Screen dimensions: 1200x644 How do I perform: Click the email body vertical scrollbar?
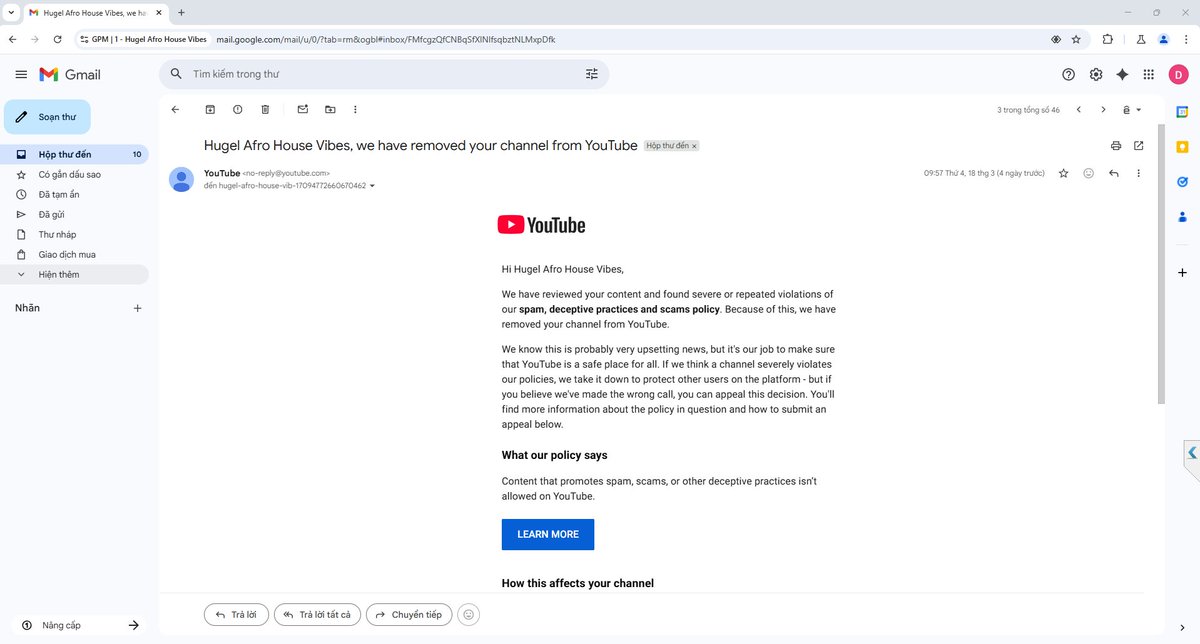[1161, 263]
